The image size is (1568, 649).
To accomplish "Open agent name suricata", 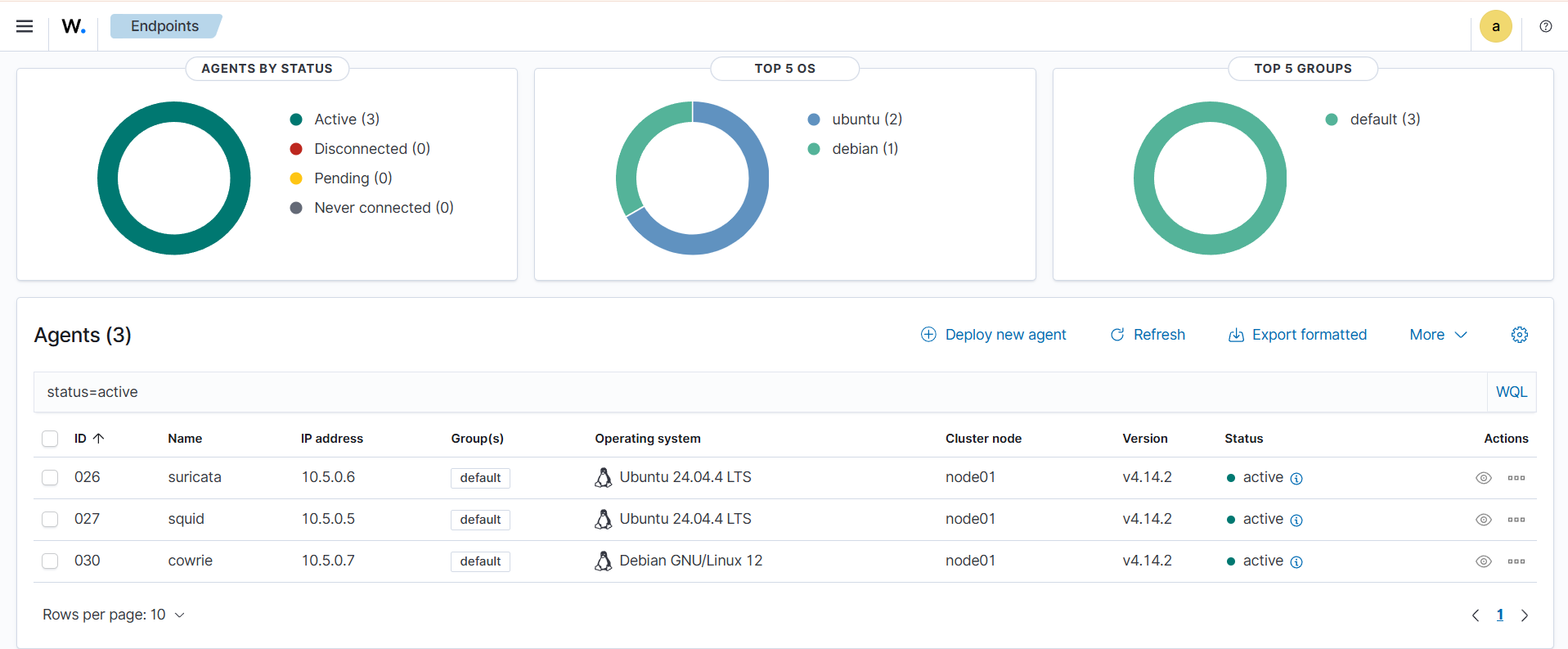I will [195, 477].
